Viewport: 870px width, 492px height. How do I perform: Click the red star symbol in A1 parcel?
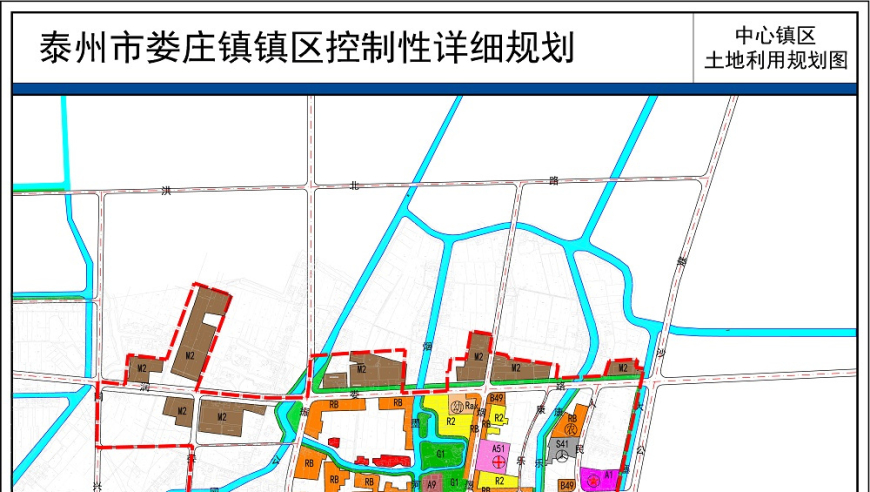590,481
